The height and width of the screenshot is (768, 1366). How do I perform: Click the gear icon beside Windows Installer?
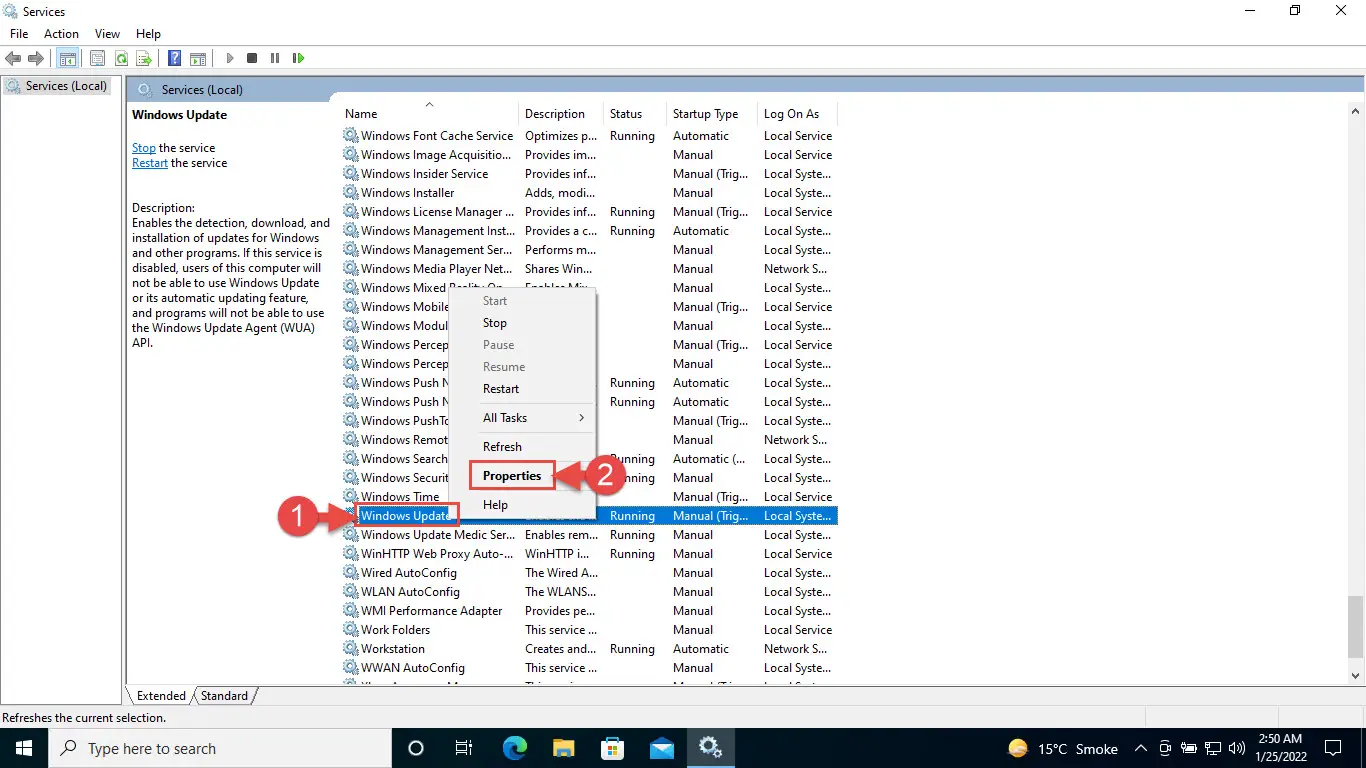point(351,192)
